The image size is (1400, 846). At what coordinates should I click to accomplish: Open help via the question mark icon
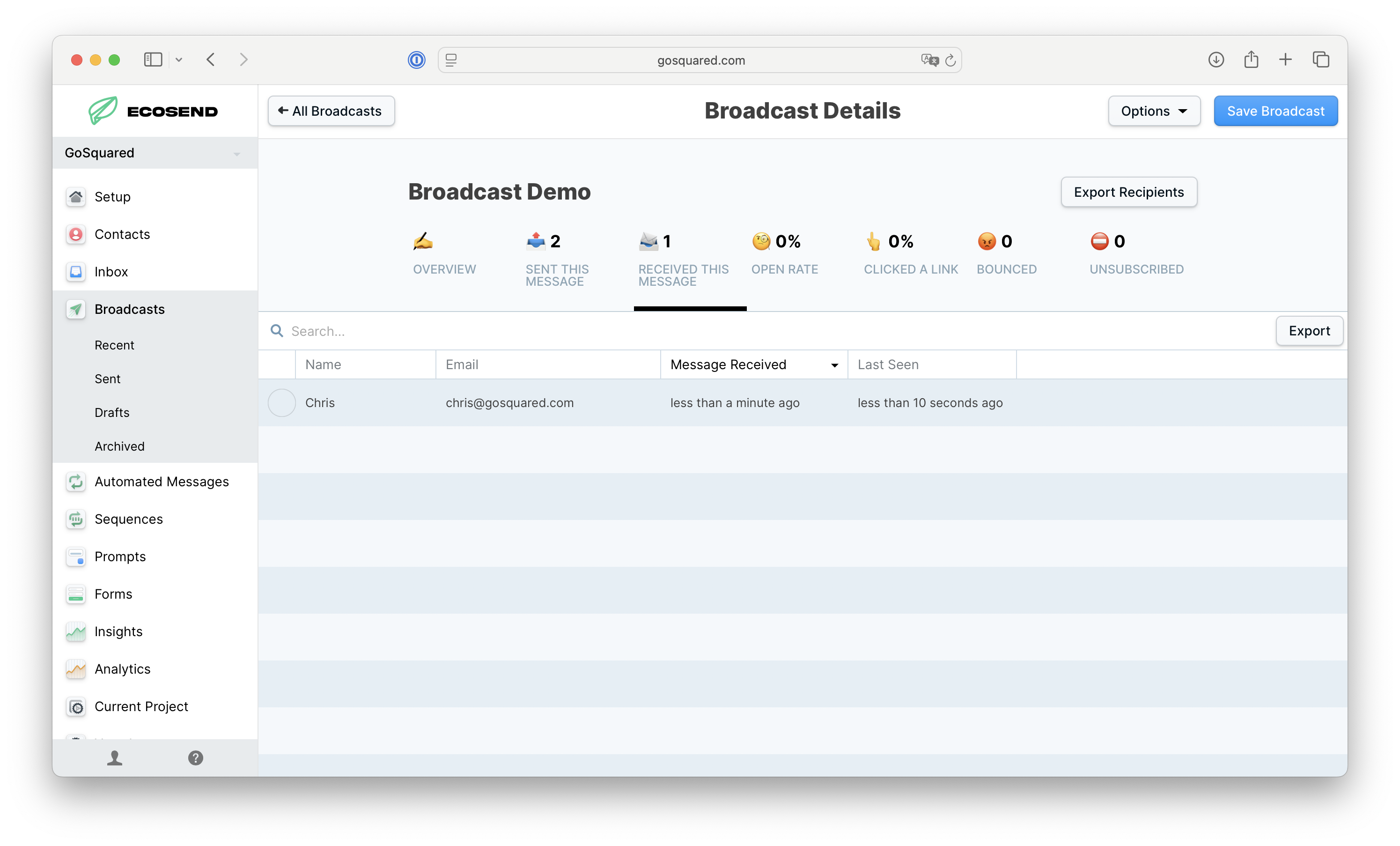tap(195, 757)
